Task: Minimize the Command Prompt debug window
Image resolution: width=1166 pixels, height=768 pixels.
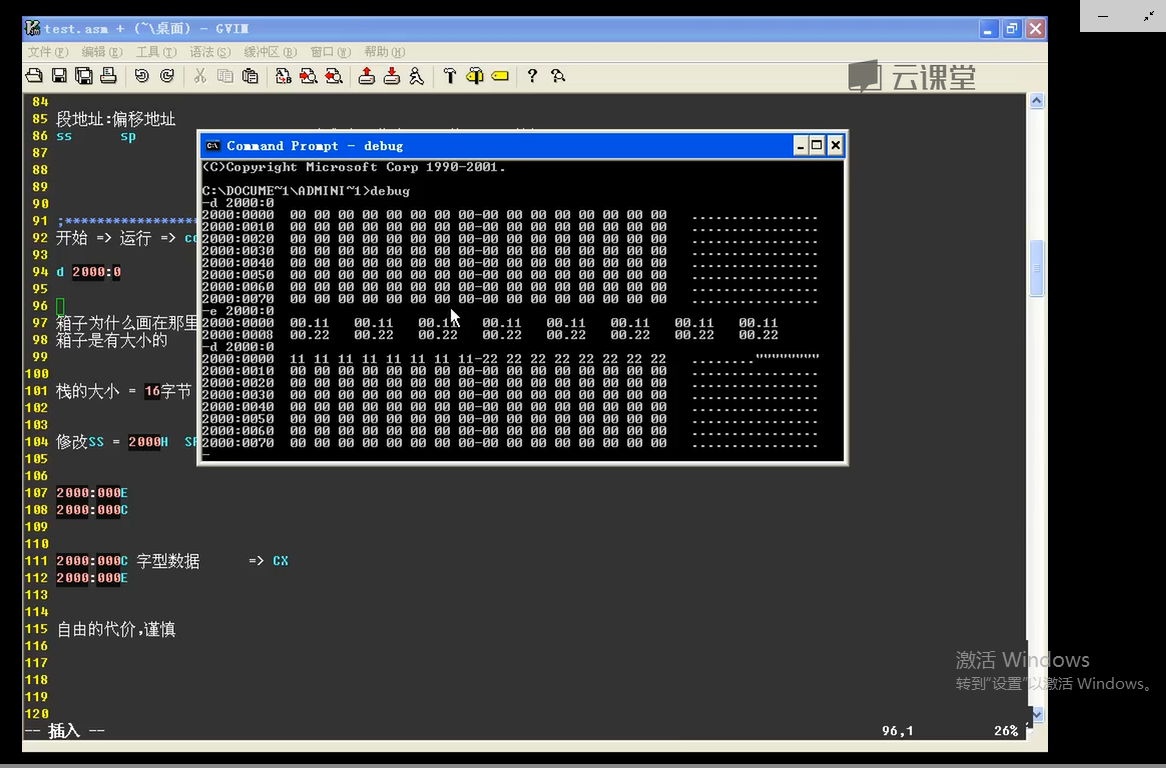Action: (800, 146)
